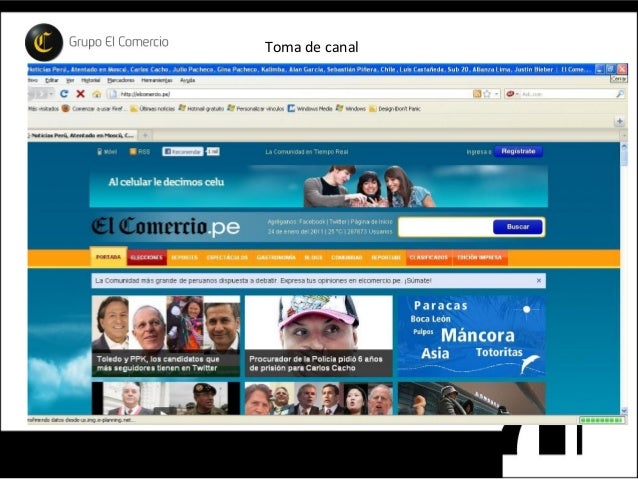Click the El Comercio.pe logo
Viewport: 638px width, 479px height.
coord(166,226)
